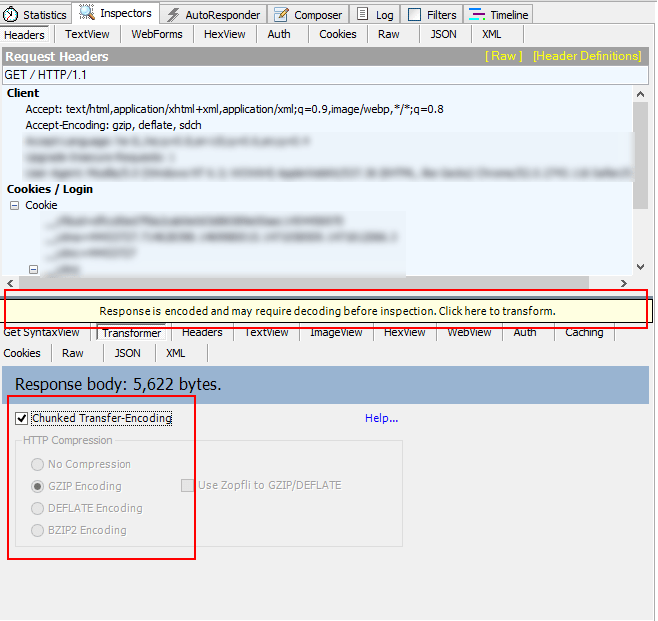Open the response TextView tab
Viewport: 658px width, 621px height.
tap(266, 332)
